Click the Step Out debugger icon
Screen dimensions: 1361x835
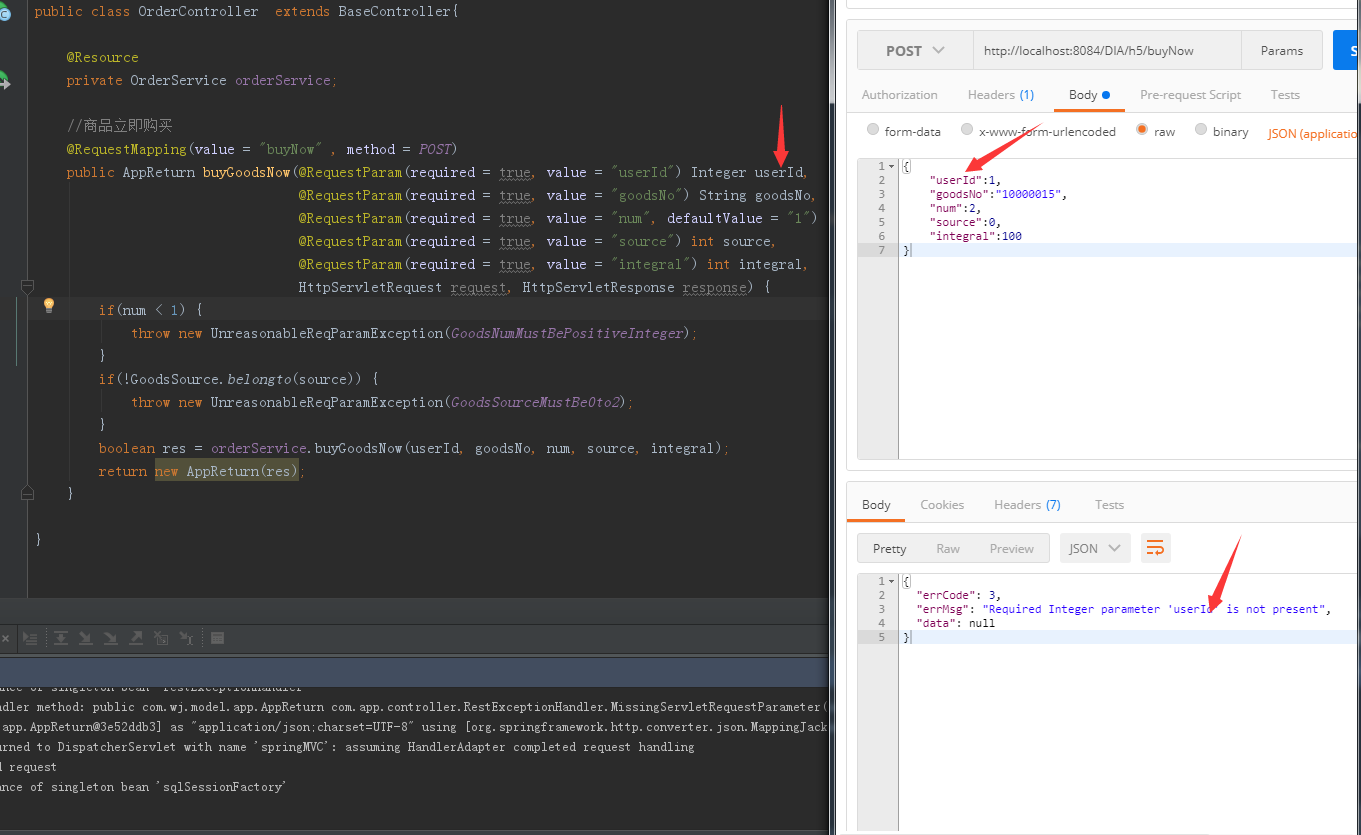(136, 638)
